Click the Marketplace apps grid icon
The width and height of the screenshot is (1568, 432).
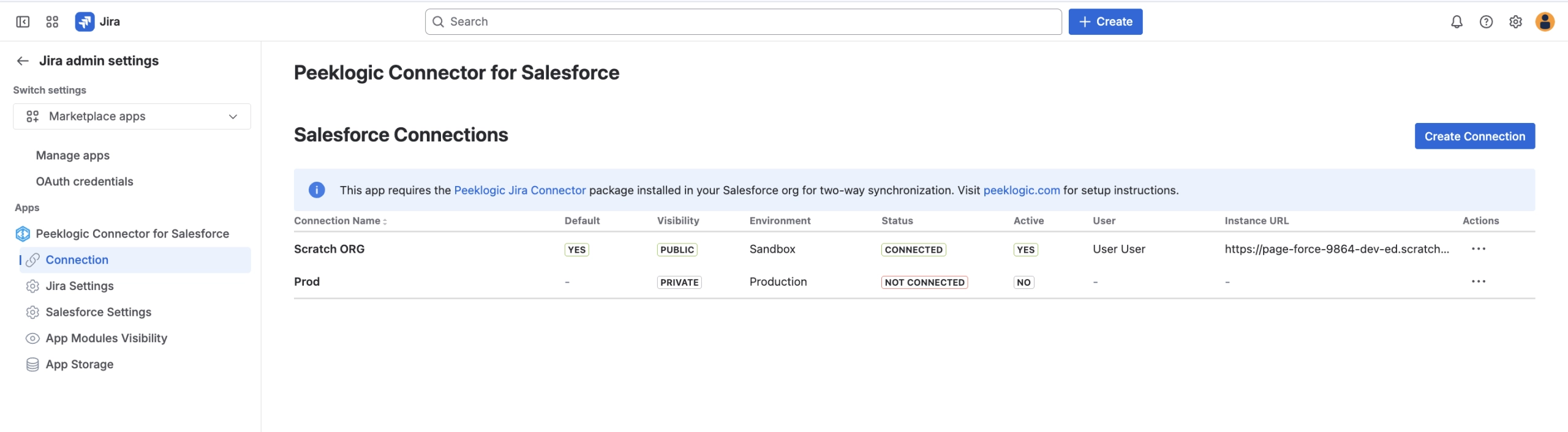[x=32, y=116]
